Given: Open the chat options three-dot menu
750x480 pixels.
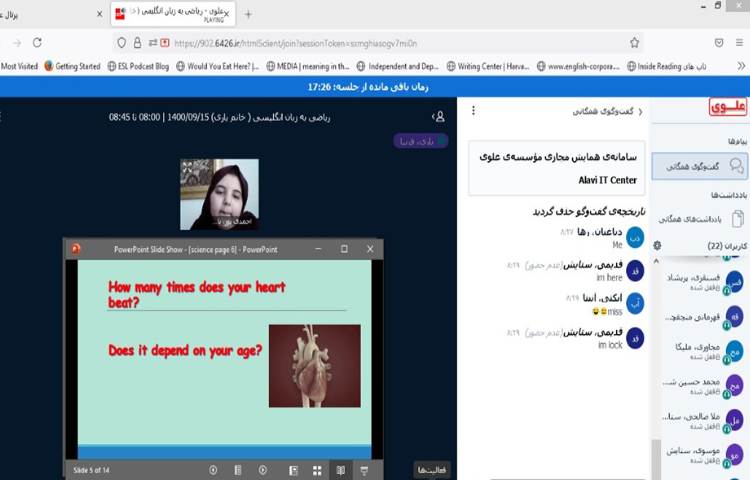Looking at the screenshot, I should (x=473, y=111).
